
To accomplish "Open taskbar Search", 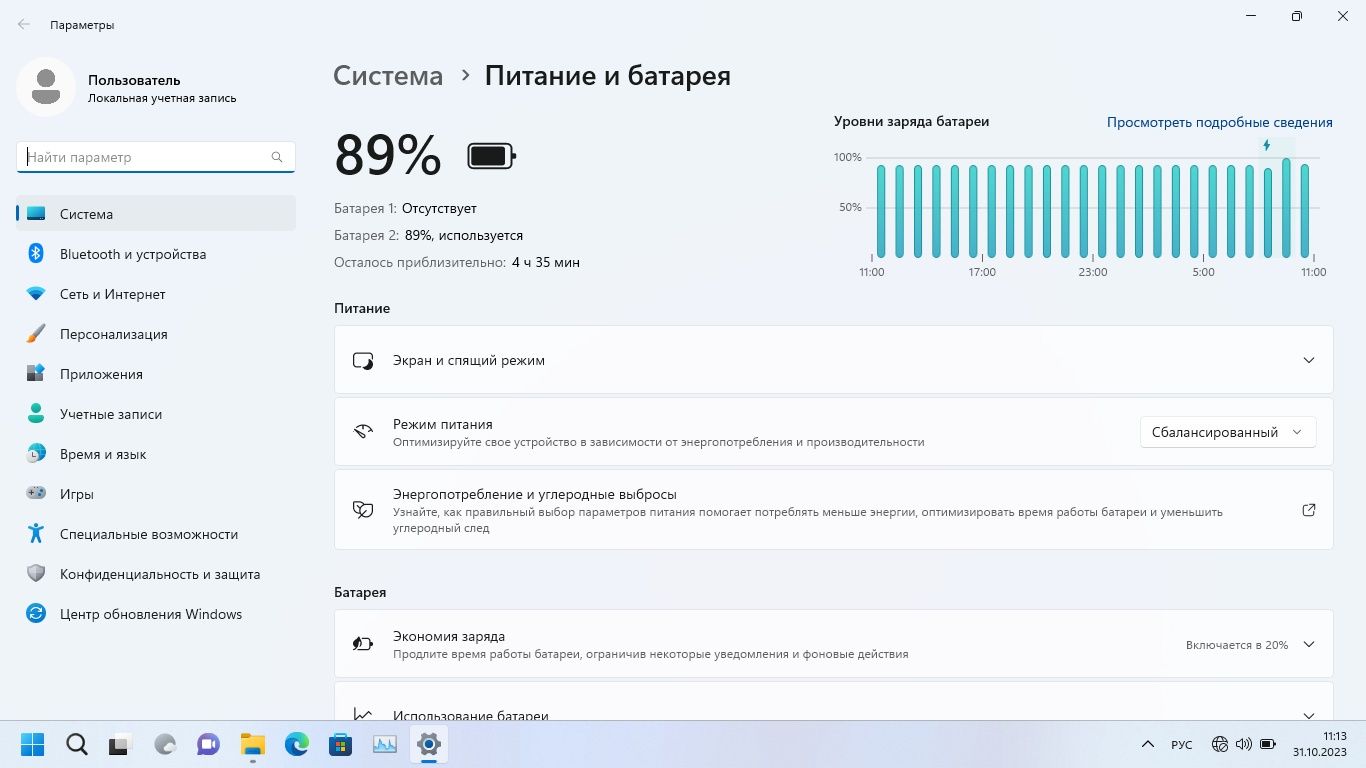I will 77,744.
